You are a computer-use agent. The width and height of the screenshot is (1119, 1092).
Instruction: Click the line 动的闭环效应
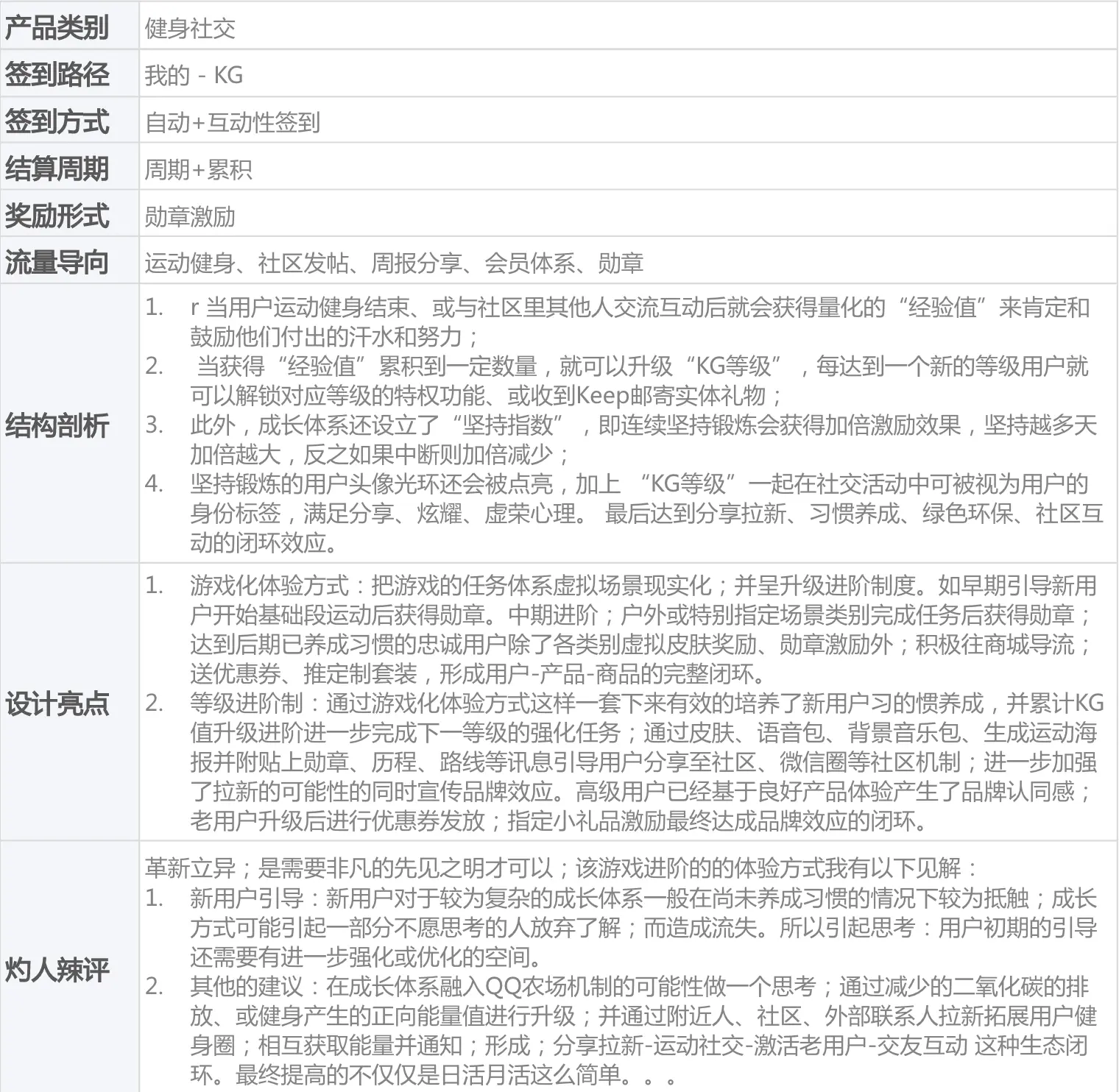click(264, 543)
